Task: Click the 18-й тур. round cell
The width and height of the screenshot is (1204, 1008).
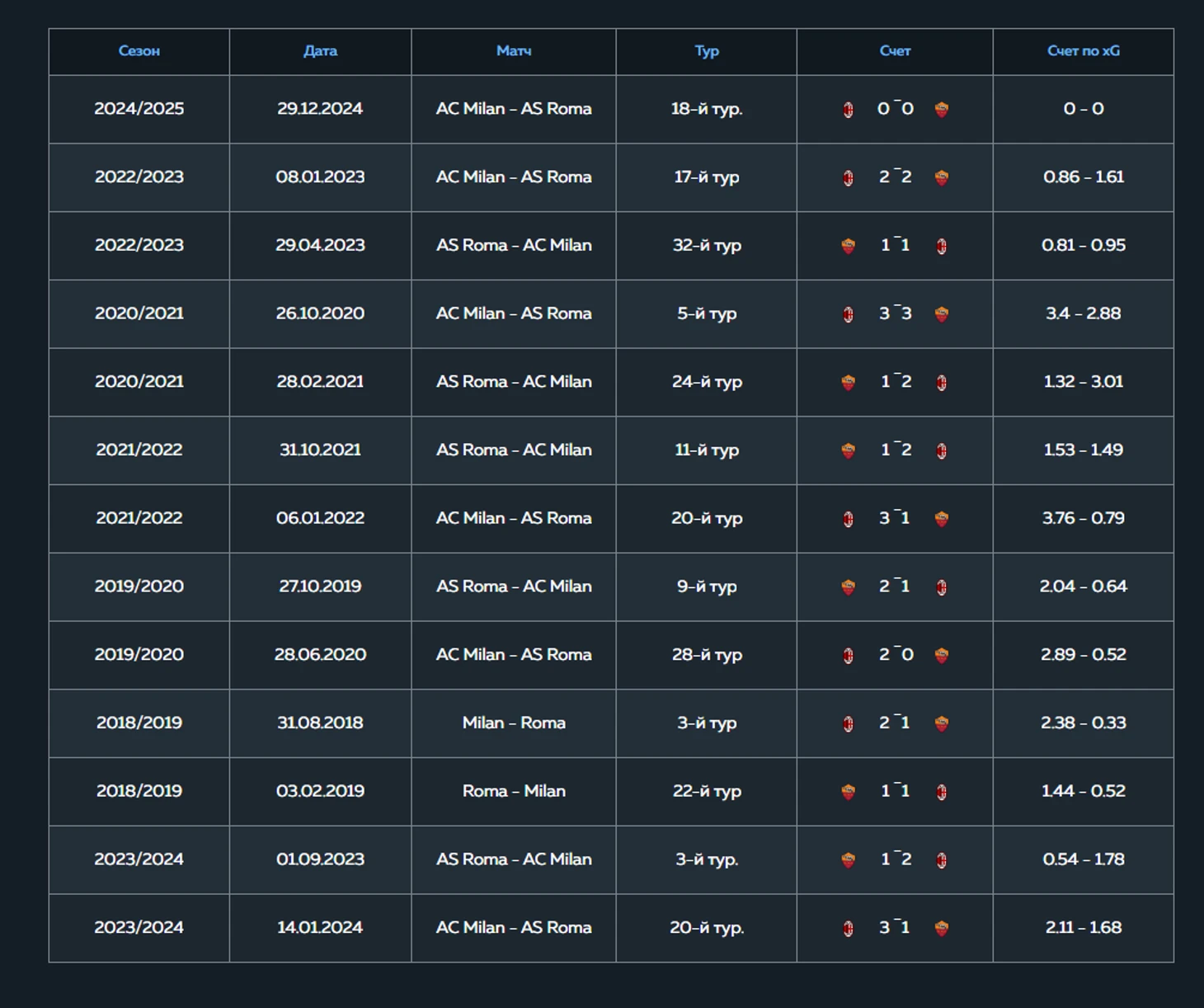Action: pyautogui.click(x=707, y=109)
